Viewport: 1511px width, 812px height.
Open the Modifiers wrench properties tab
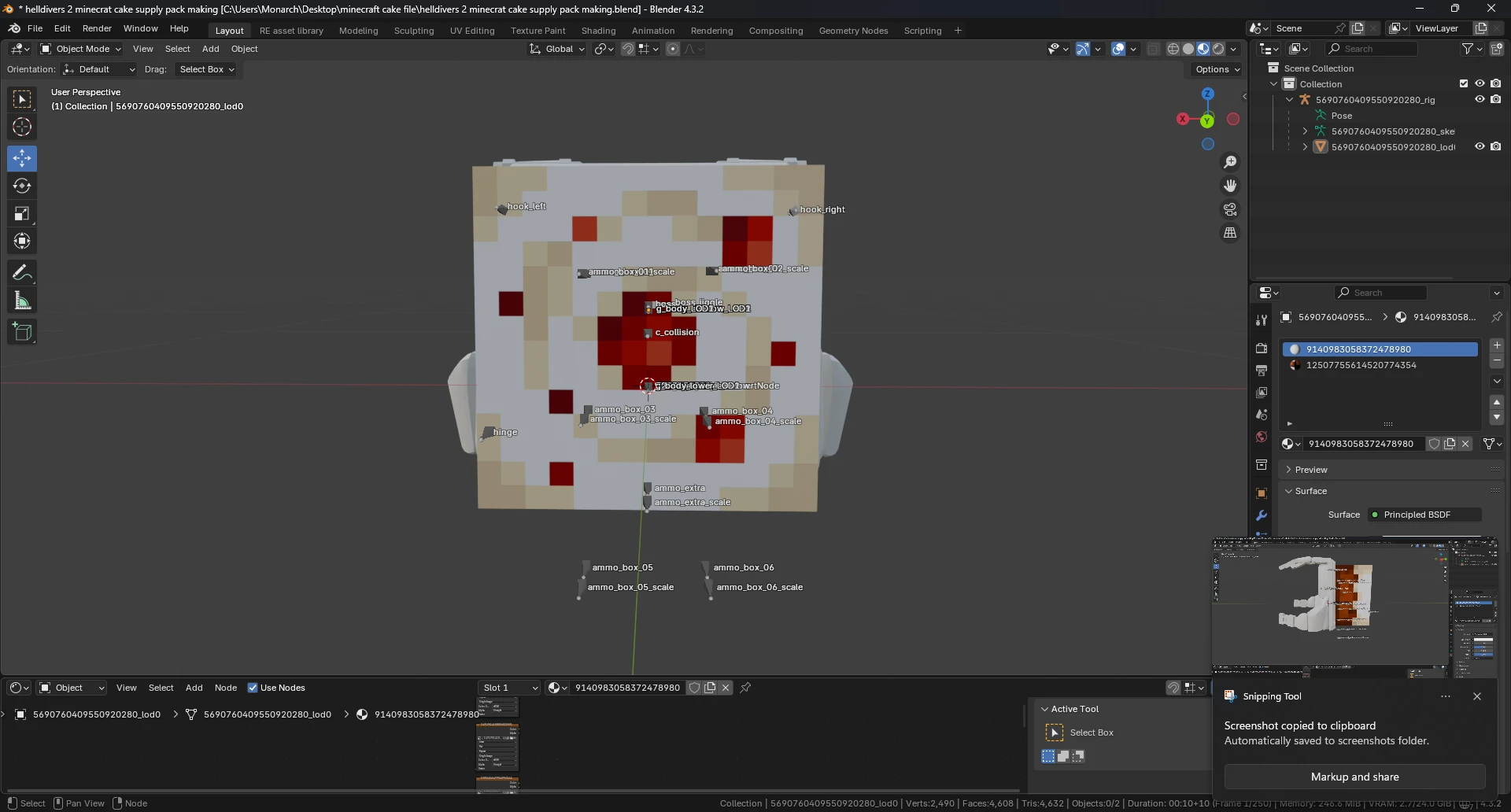[x=1262, y=515]
